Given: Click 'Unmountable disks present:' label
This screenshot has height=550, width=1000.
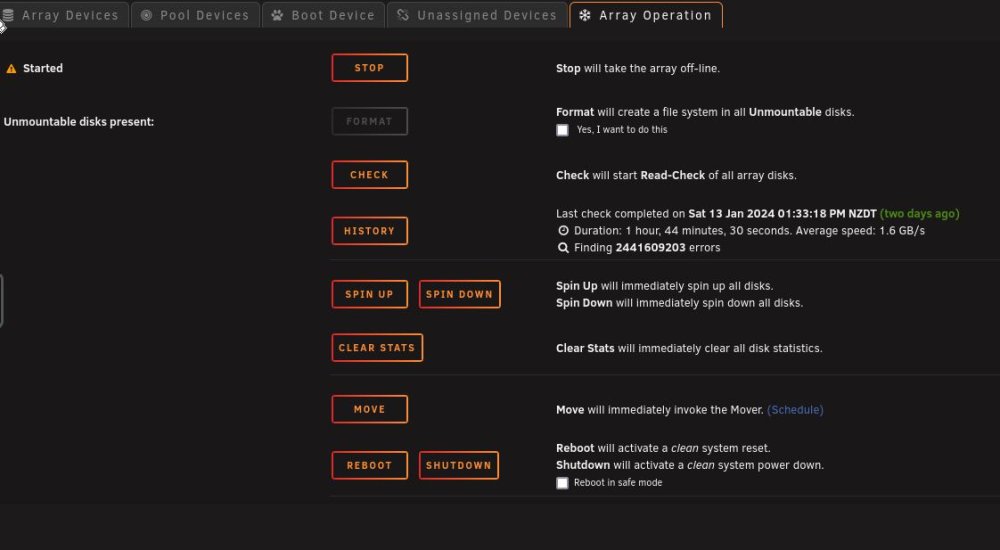Looking at the screenshot, I should tap(79, 122).
